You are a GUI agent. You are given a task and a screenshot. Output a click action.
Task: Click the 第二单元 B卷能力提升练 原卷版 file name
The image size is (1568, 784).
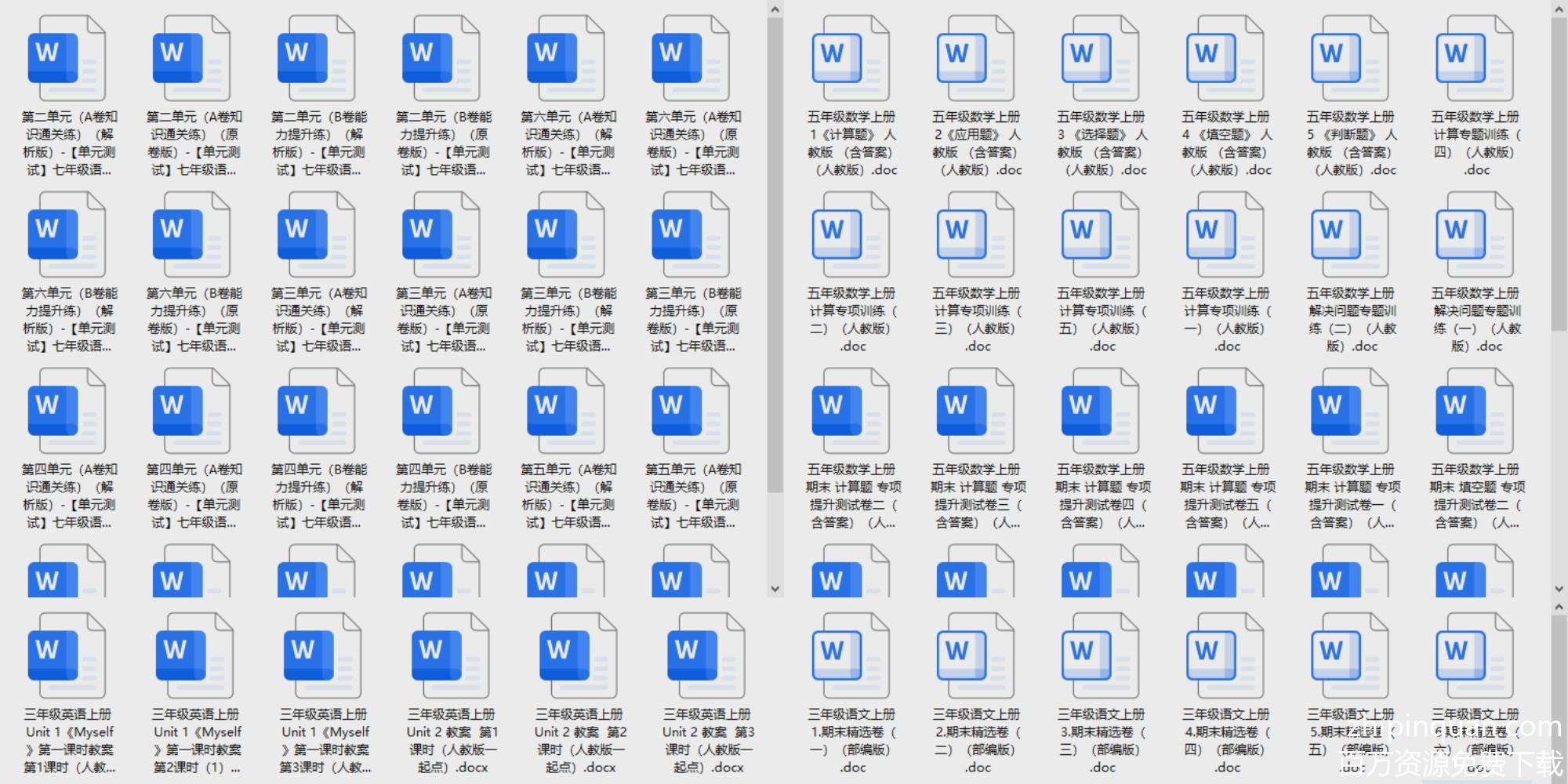[444, 143]
